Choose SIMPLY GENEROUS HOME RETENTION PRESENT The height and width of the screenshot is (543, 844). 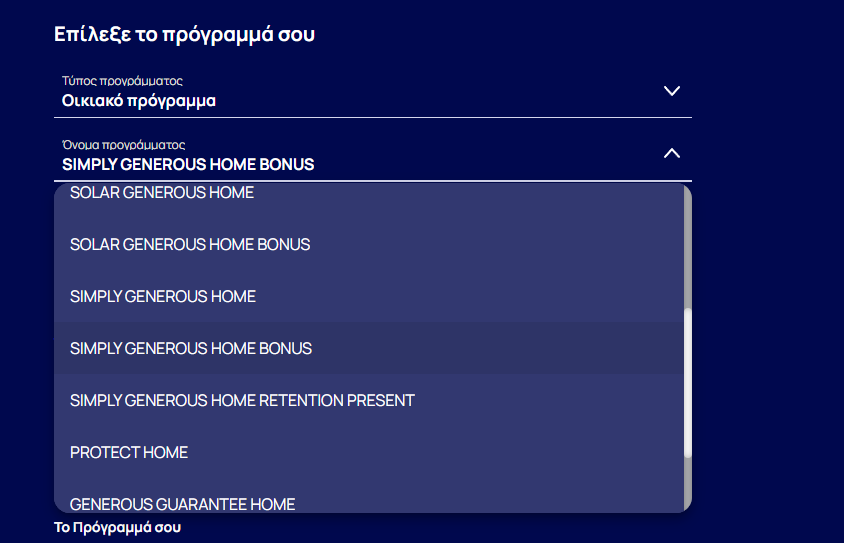(x=242, y=401)
